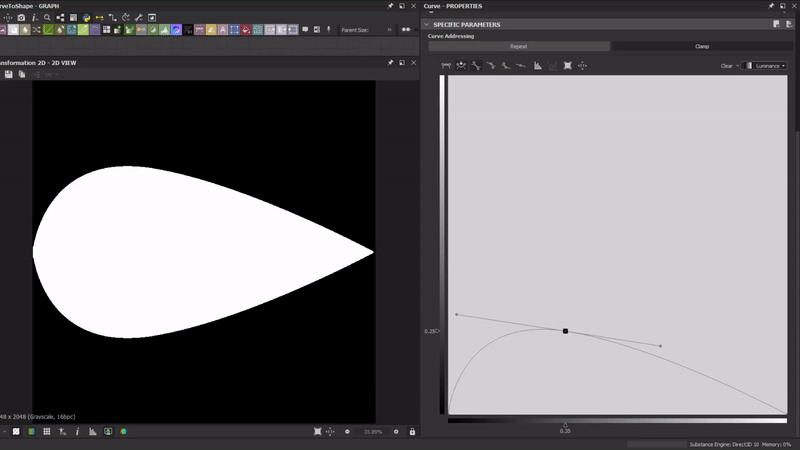Click the camera icon in graph toolbar

click(21, 18)
